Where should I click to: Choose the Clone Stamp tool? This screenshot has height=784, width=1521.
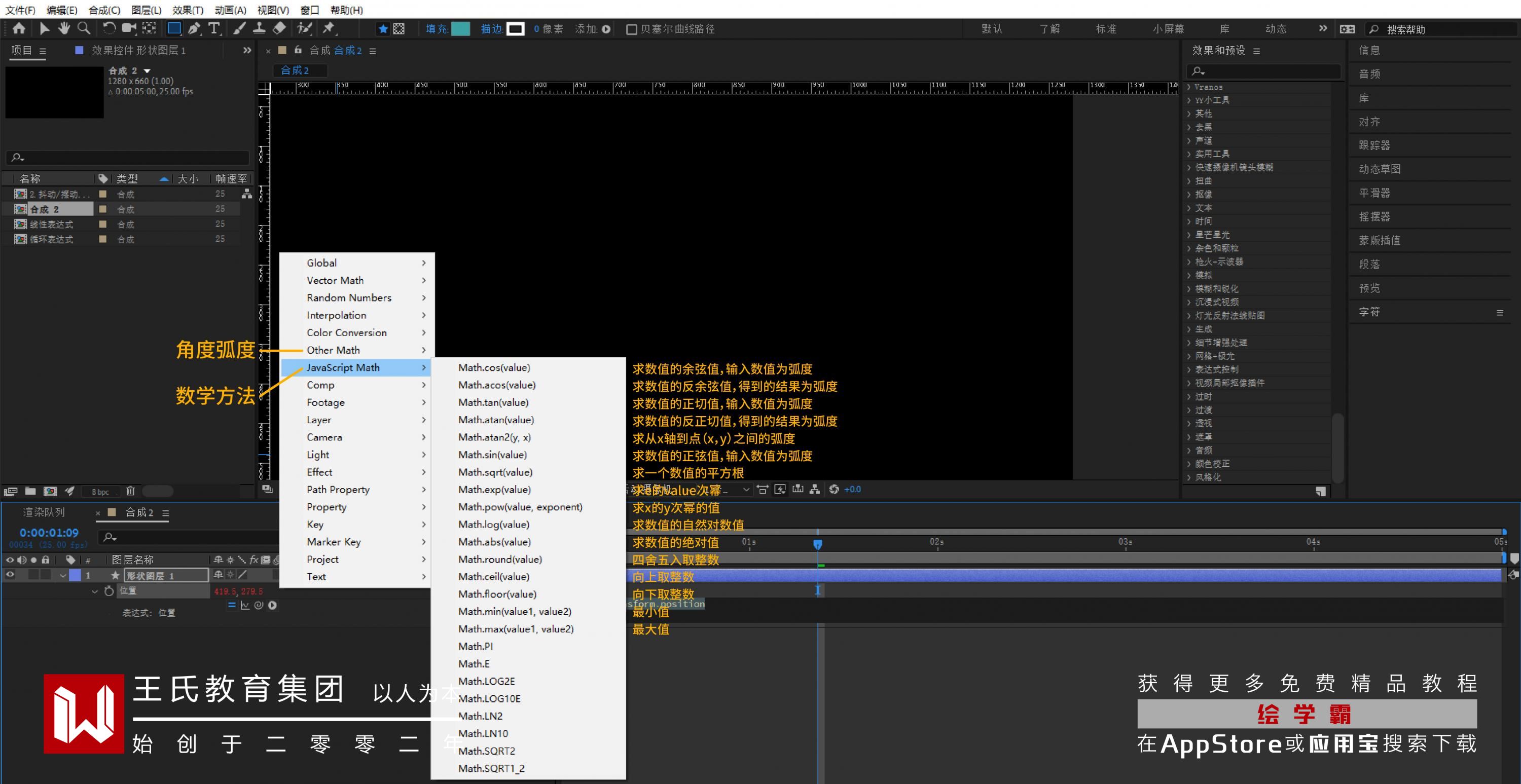(259, 28)
